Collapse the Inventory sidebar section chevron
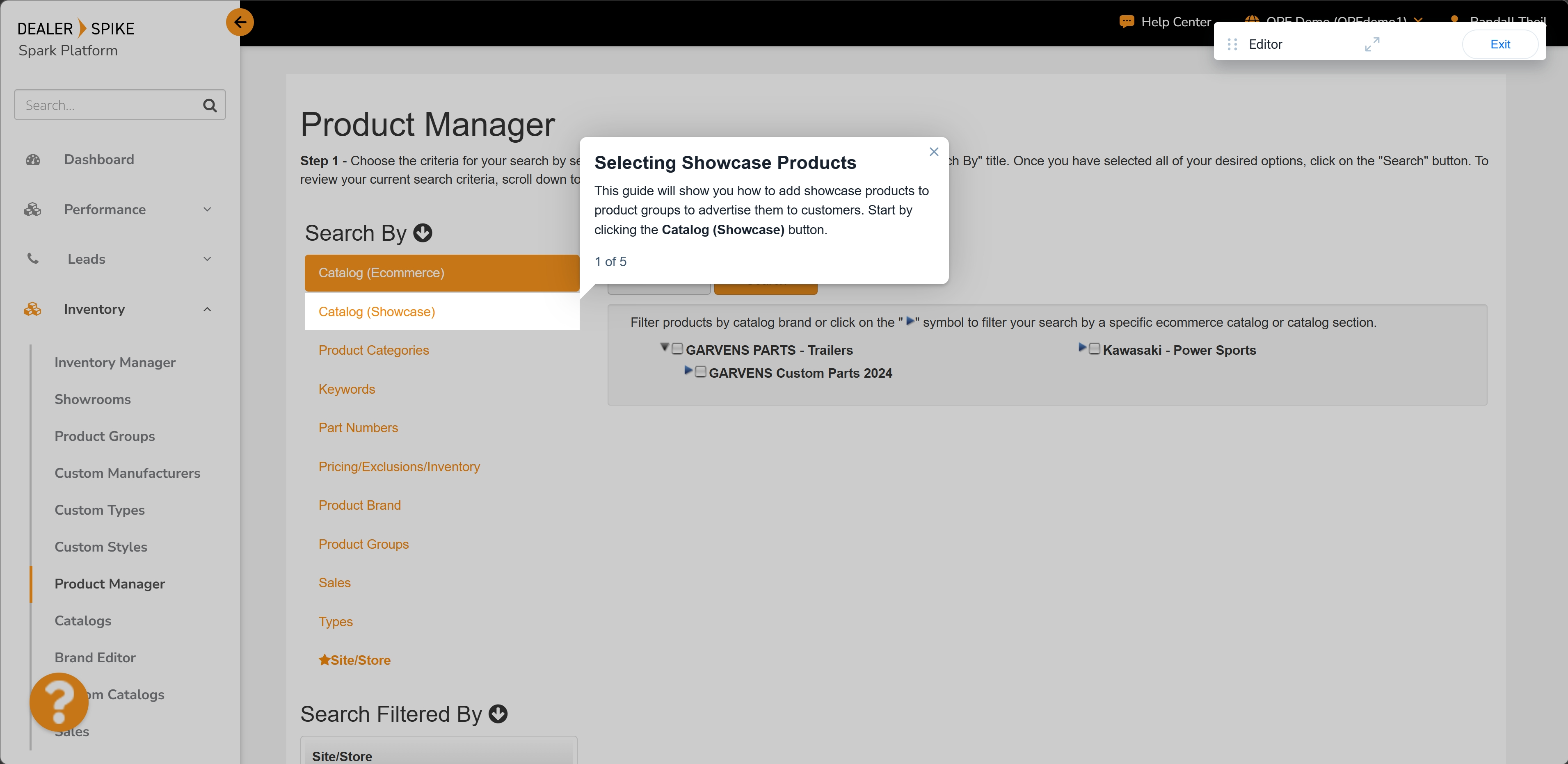Screen dimensions: 1568x764 pos(207,309)
